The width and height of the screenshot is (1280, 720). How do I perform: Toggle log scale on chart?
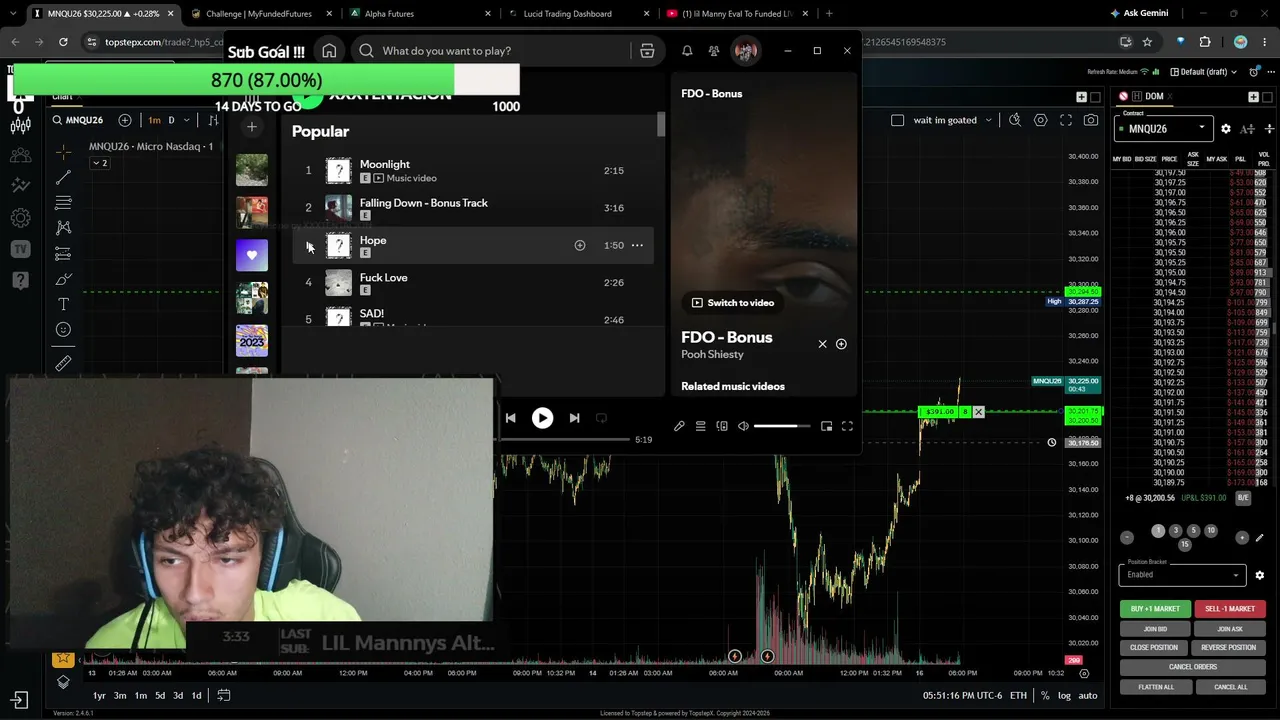tap(1064, 695)
